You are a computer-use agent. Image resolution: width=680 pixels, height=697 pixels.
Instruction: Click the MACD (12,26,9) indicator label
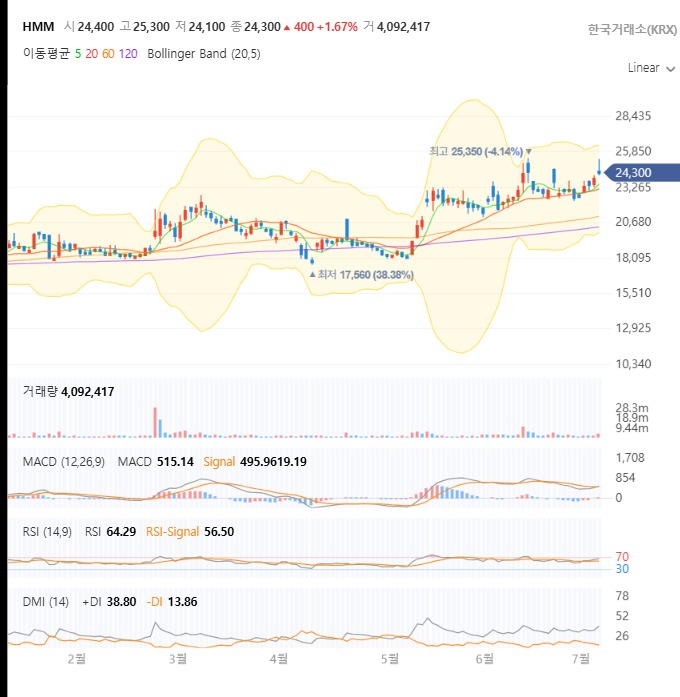pyautogui.click(x=64, y=462)
